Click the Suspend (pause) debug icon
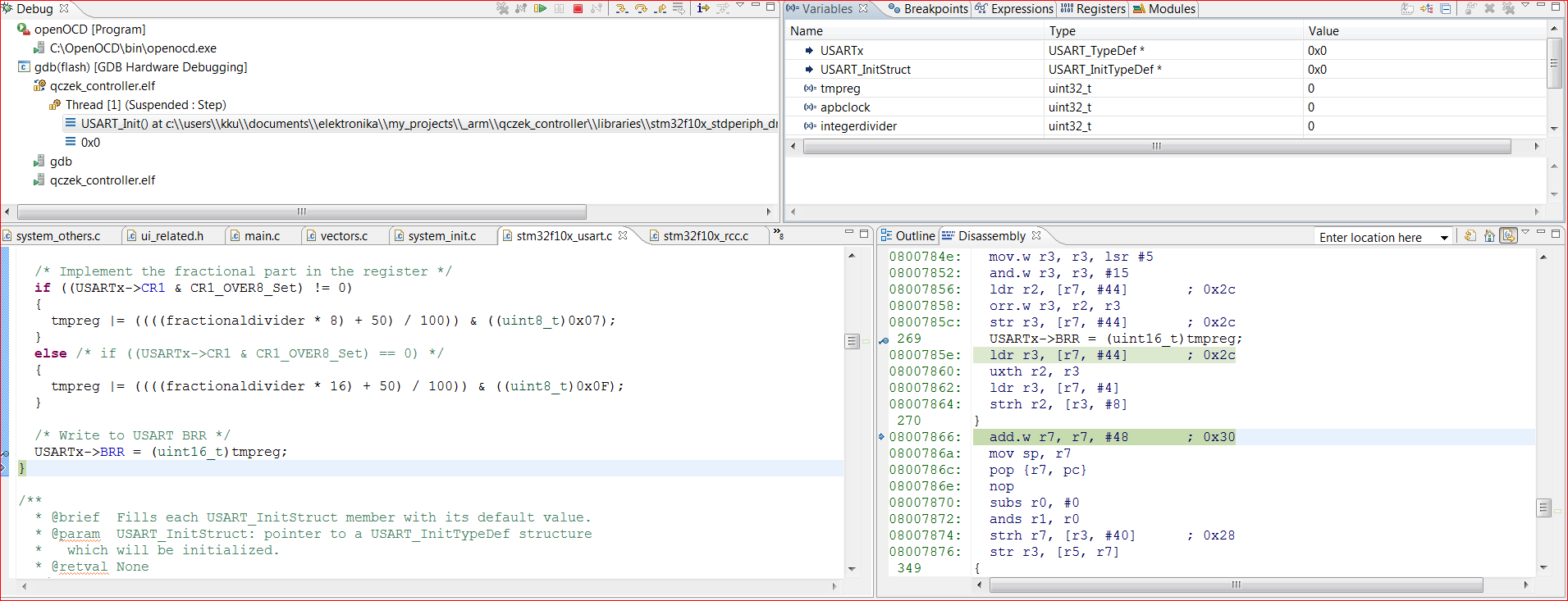Screen dimensions: 1568x601 pyautogui.click(x=559, y=8)
